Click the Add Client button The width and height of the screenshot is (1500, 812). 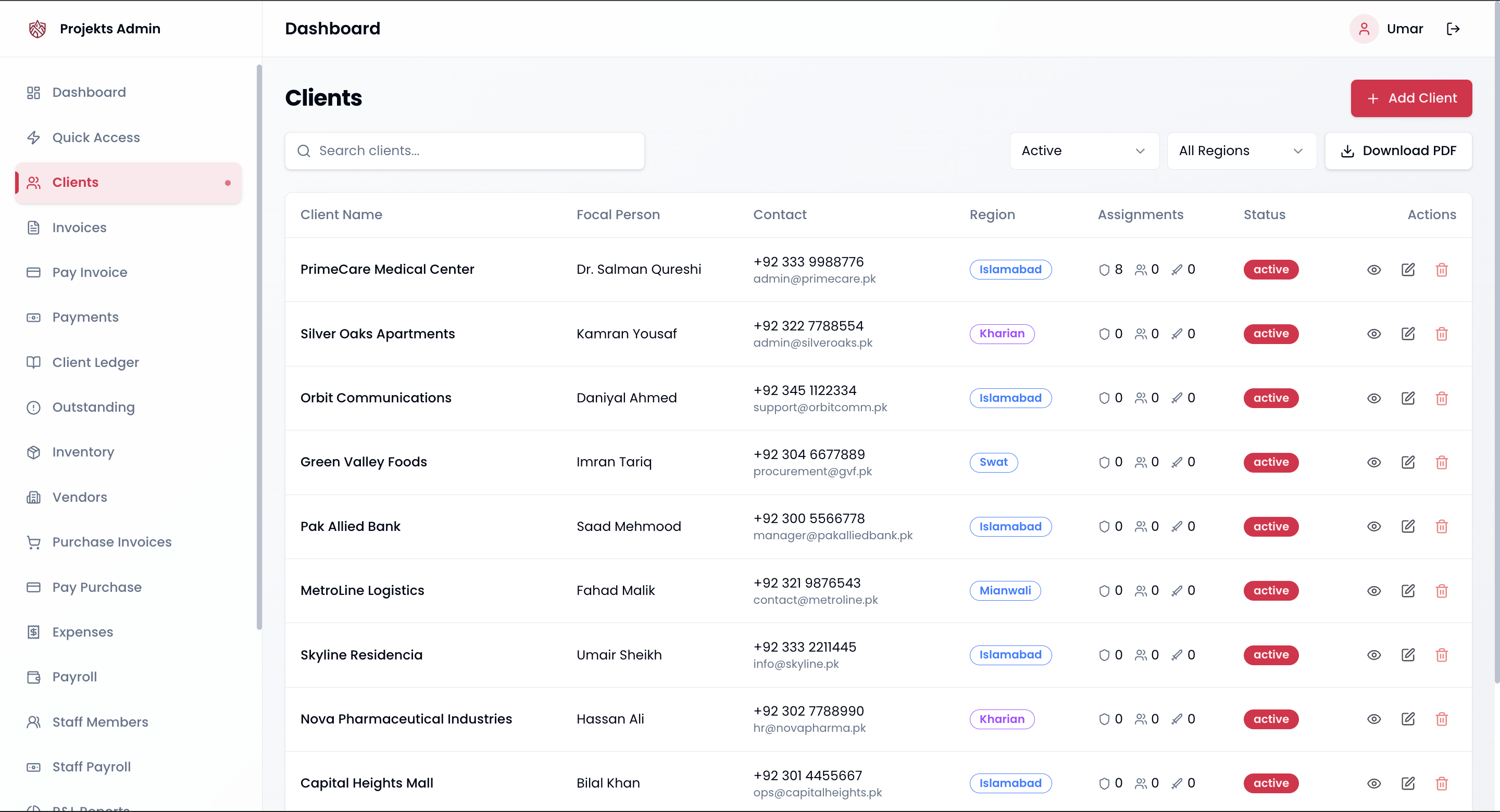pos(1411,98)
